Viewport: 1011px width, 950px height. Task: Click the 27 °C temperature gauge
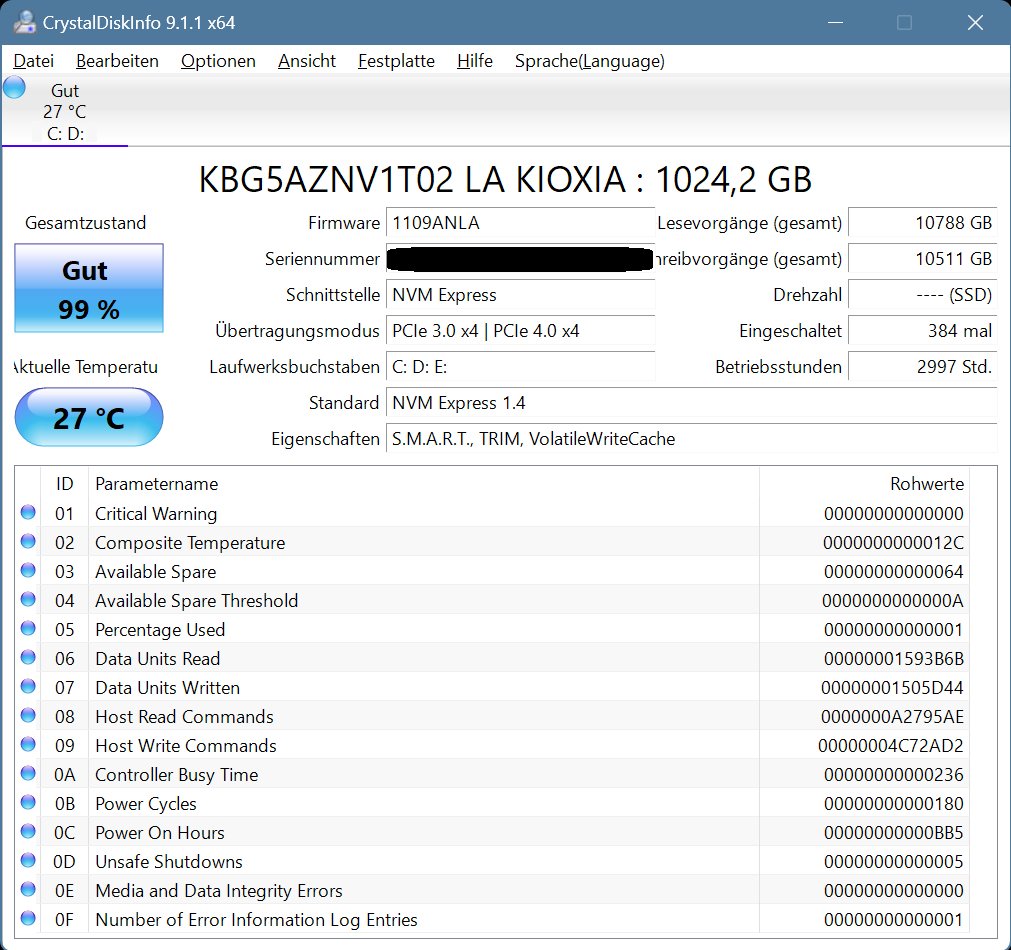pyautogui.click(x=88, y=417)
